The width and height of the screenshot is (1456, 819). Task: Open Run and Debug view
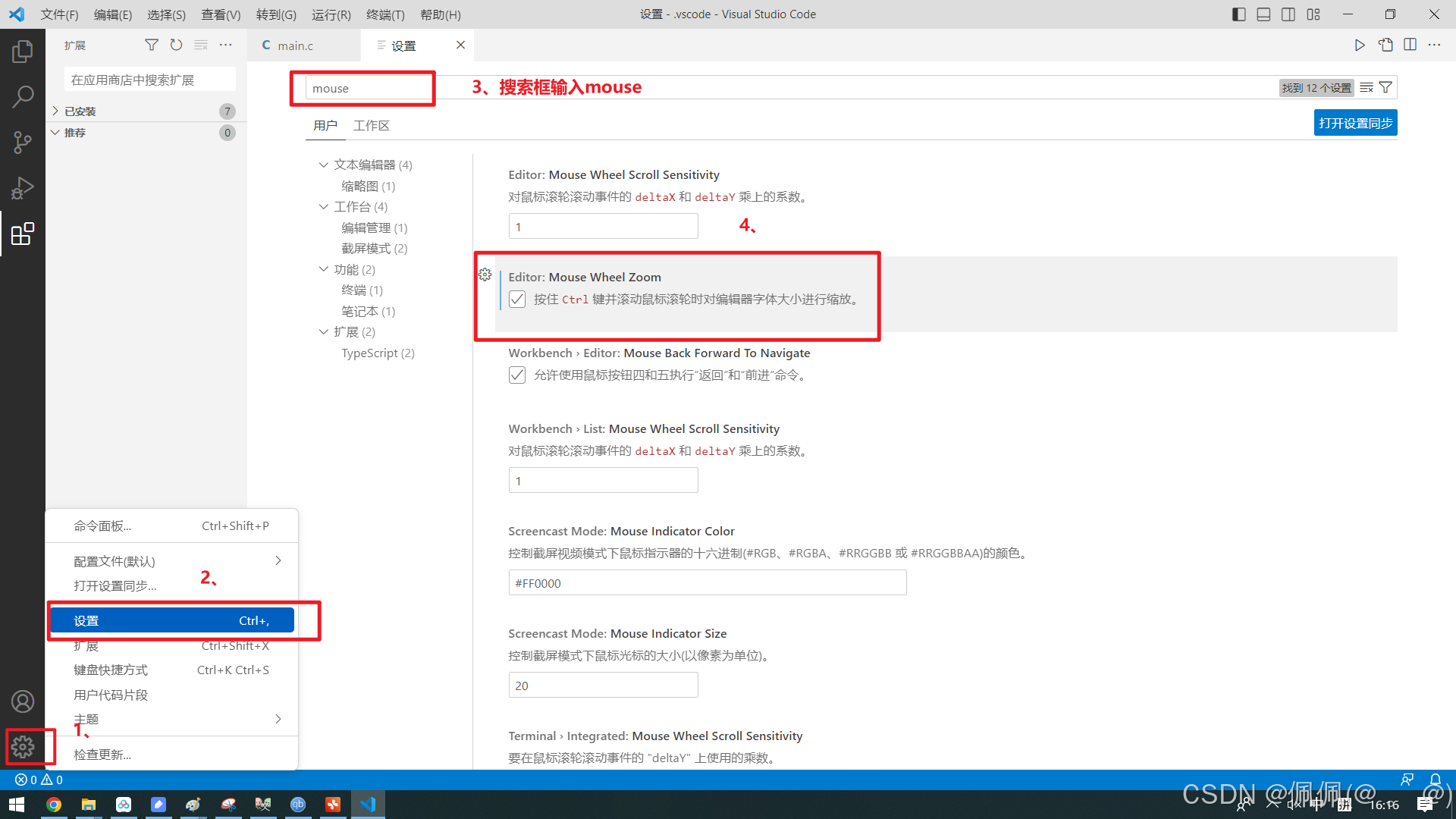point(23,187)
